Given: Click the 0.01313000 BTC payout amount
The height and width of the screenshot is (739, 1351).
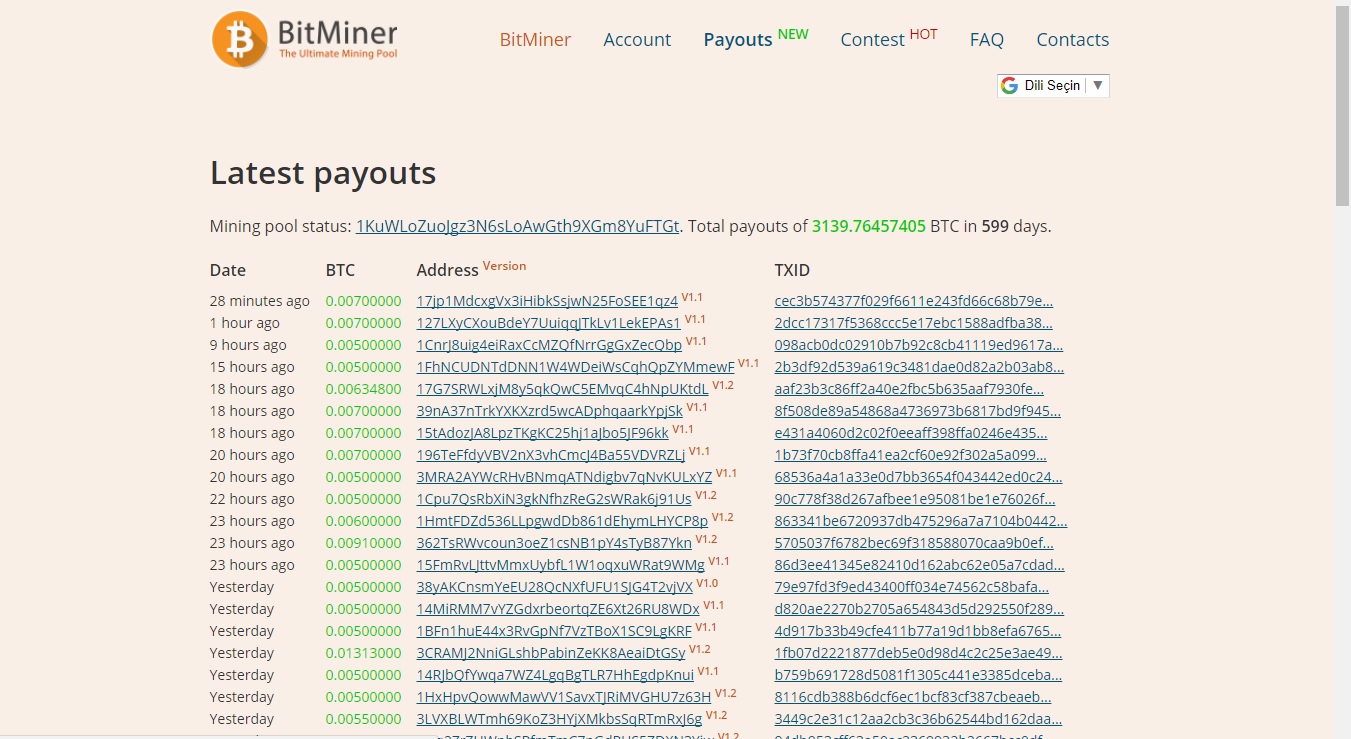Looking at the screenshot, I should [363, 653].
